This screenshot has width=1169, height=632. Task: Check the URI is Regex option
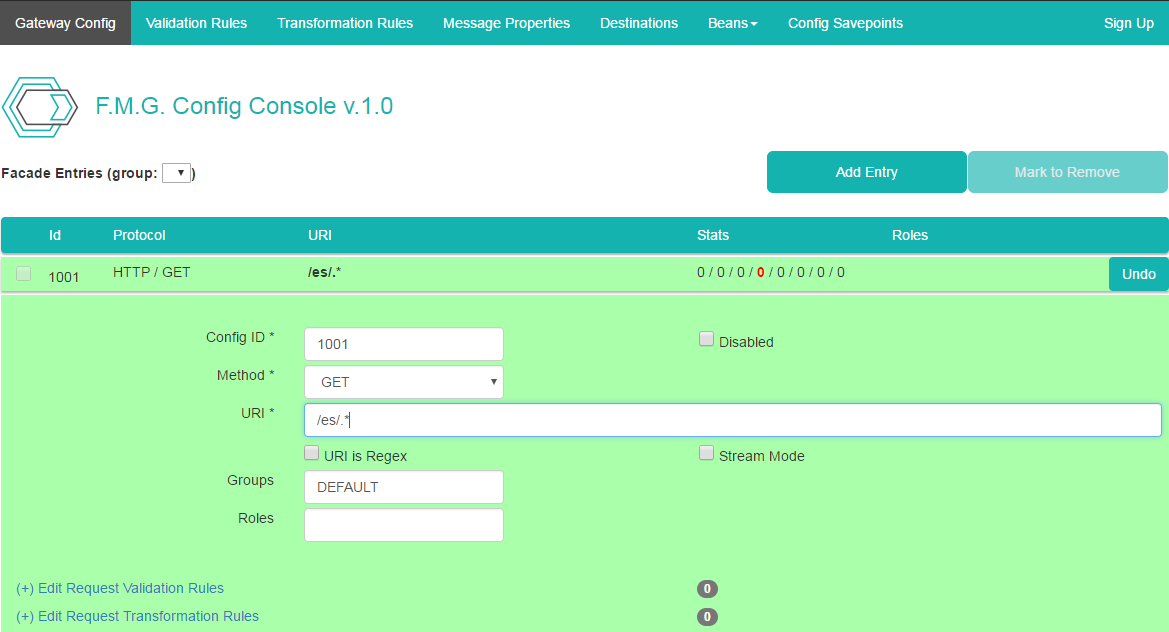pos(311,454)
